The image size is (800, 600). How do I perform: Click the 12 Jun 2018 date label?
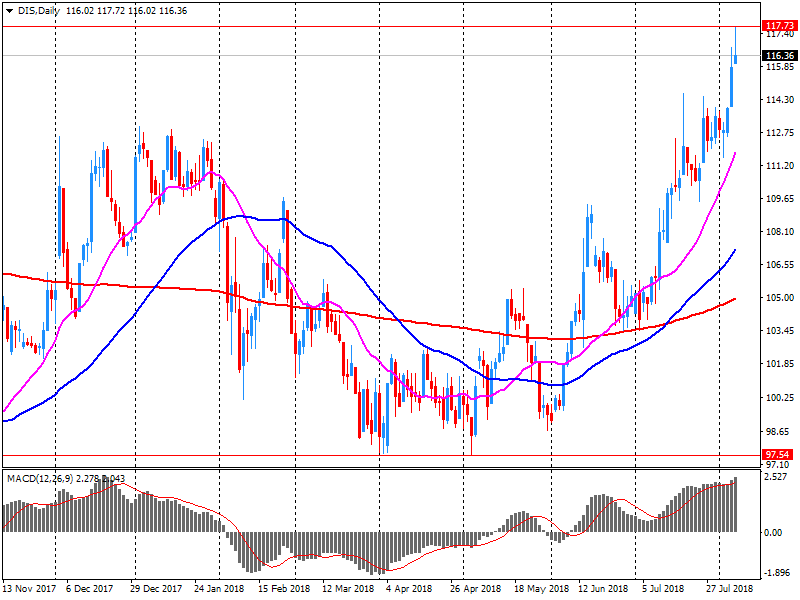point(603,589)
